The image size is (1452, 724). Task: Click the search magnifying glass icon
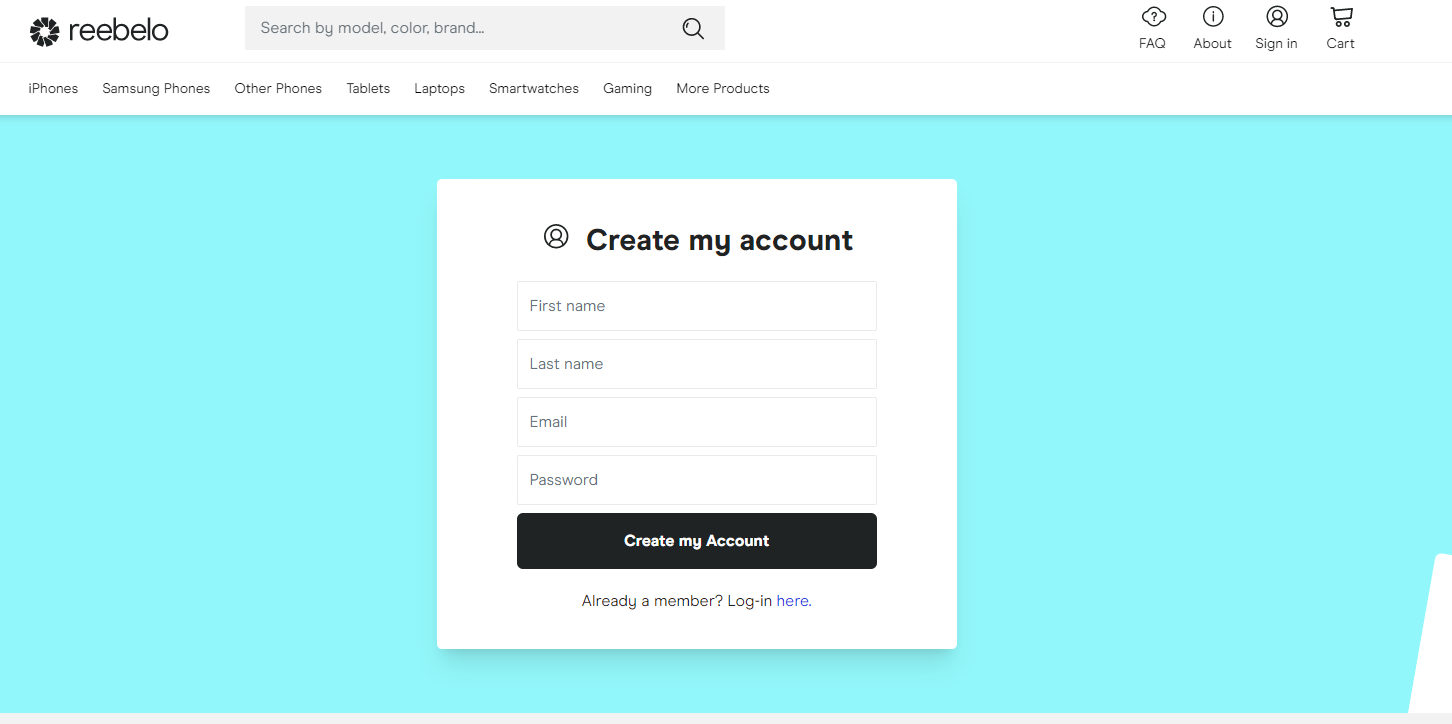click(x=693, y=28)
